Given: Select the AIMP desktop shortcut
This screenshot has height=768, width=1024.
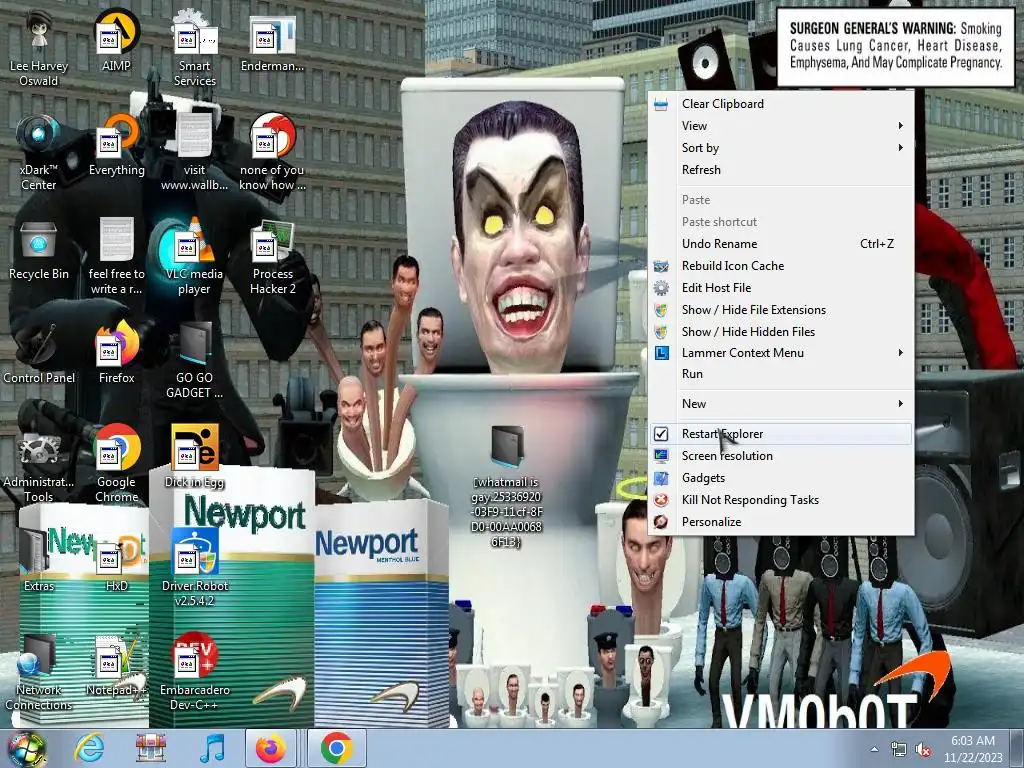Looking at the screenshot, I should 116,40.
